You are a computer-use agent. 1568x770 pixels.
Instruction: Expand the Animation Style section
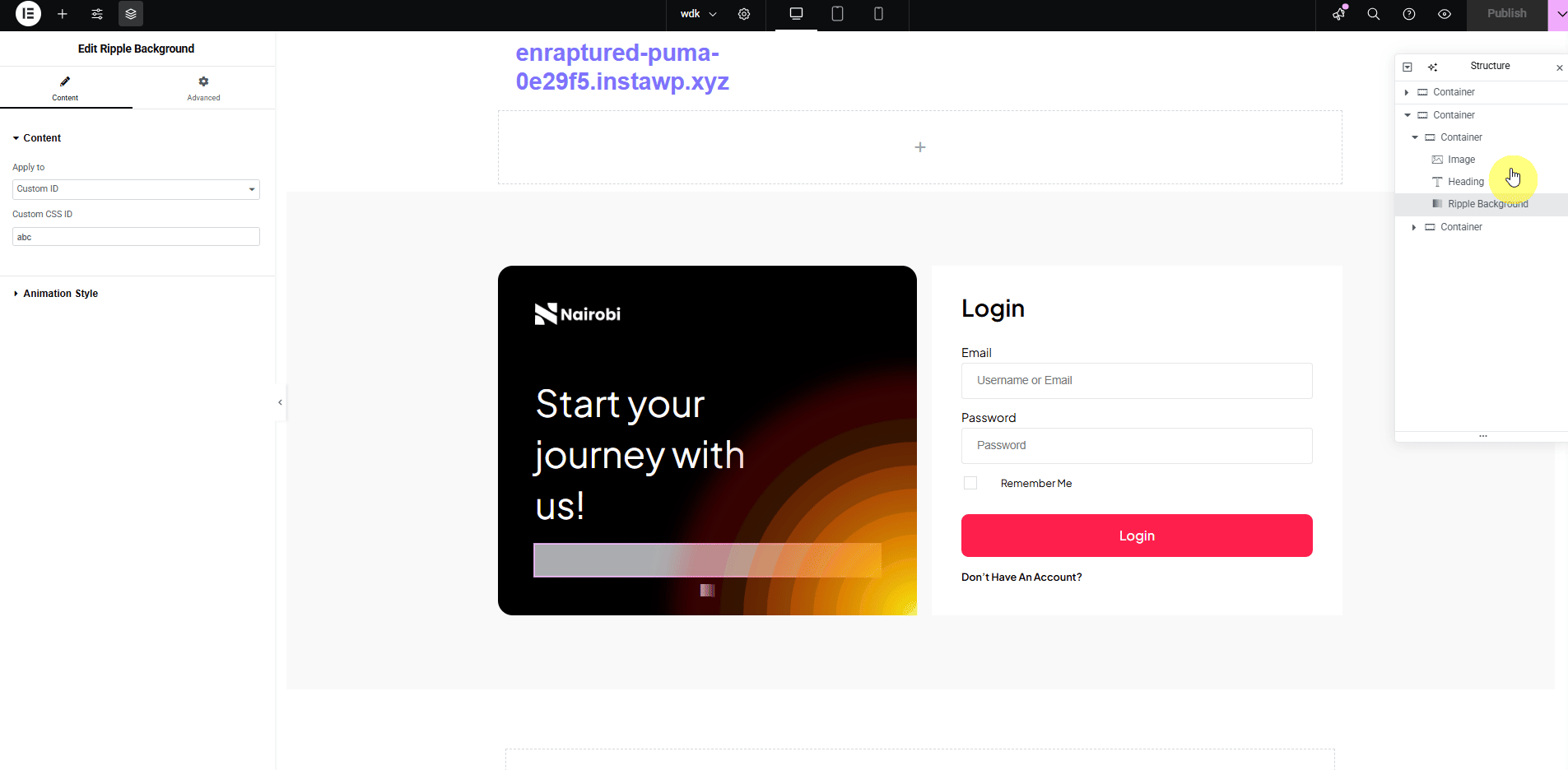pyautogui.click(x=60, y=294)
